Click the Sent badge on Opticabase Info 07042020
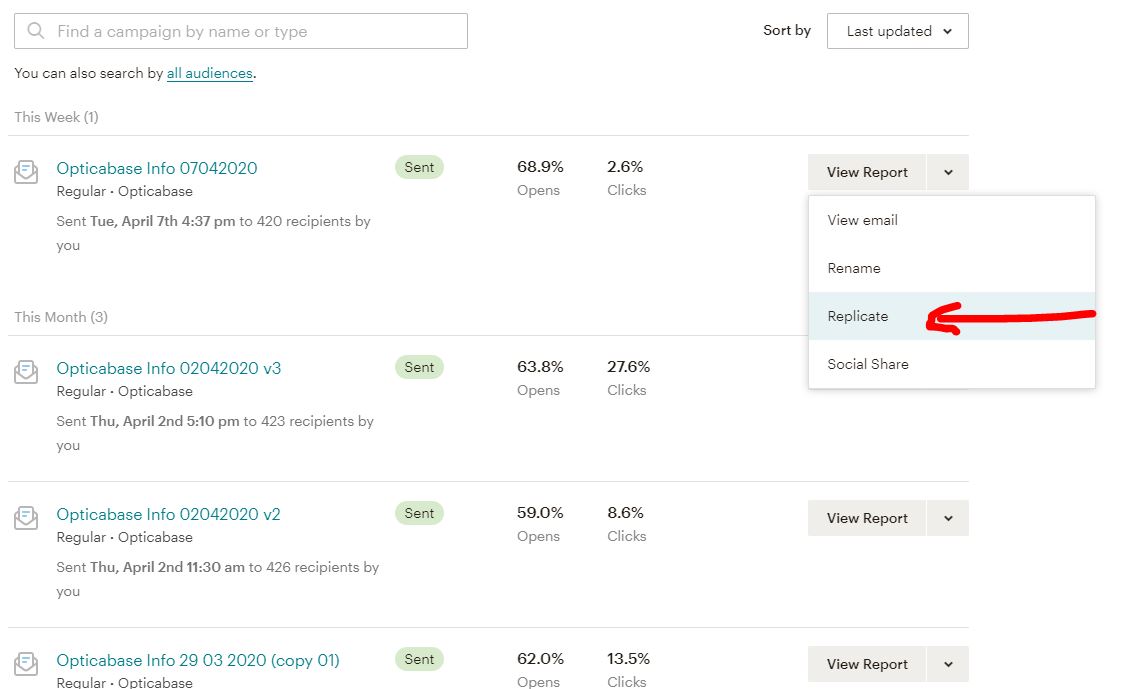 point(419,167)
